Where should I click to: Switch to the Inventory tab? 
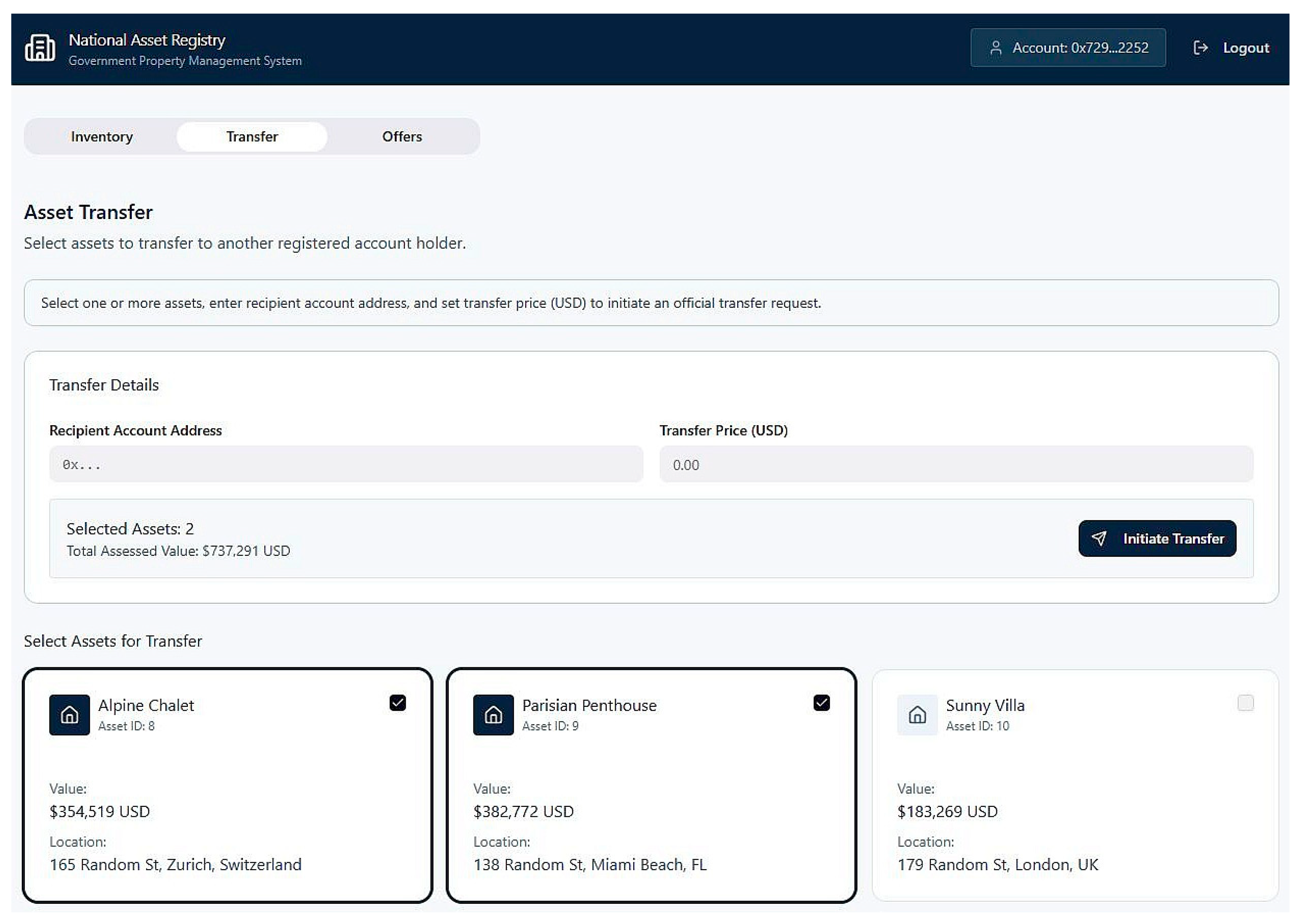click(x=101, y=137)
